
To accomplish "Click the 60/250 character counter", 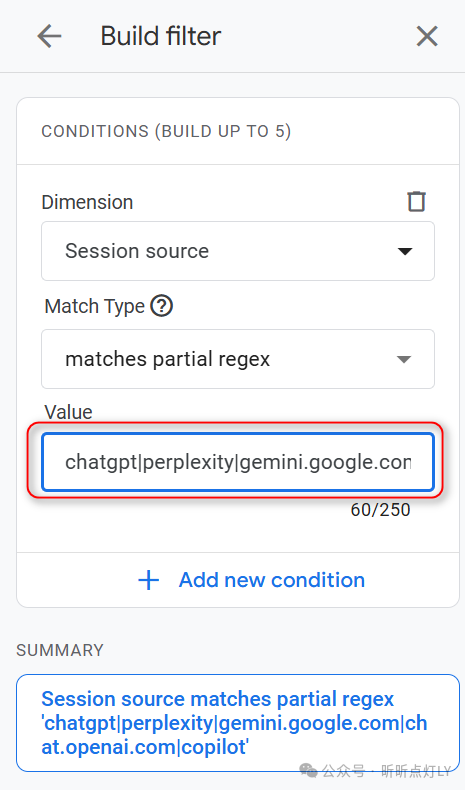I will click(x=380, y=510).
